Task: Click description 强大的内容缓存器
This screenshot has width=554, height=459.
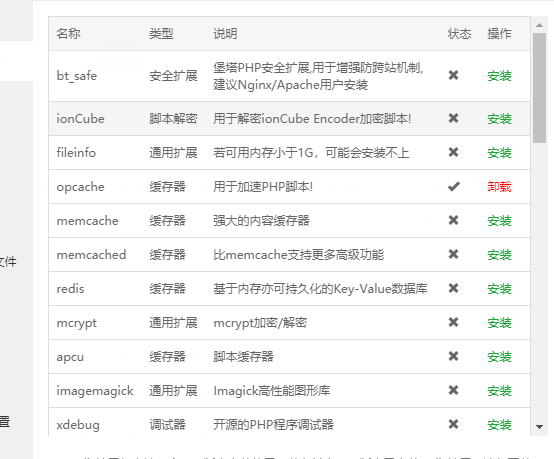Action: pos(261,221)
